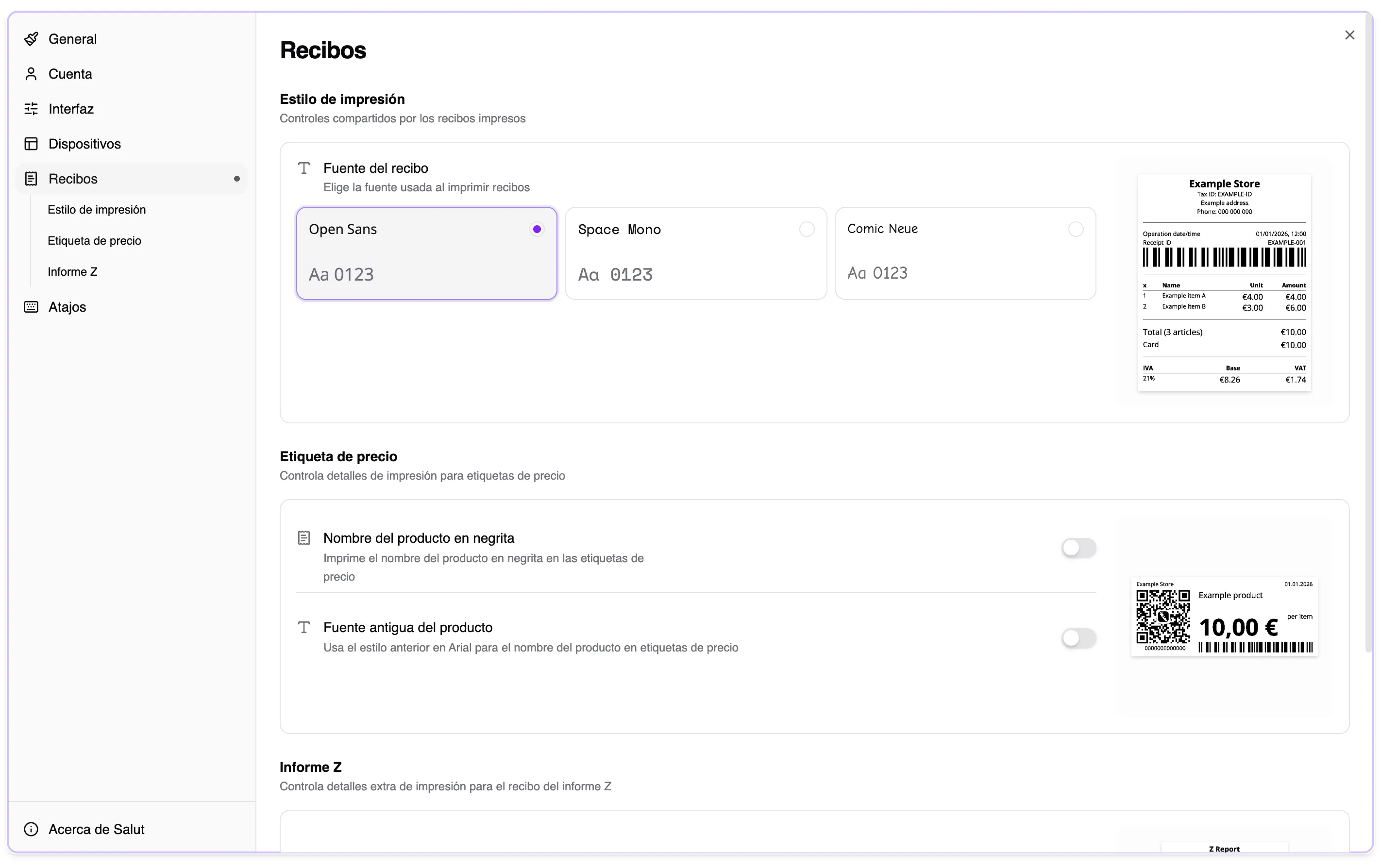Screen dimensions: 1381x868
Task: Click the Etiqueta de precio section heading
Action: click(338, 456)
